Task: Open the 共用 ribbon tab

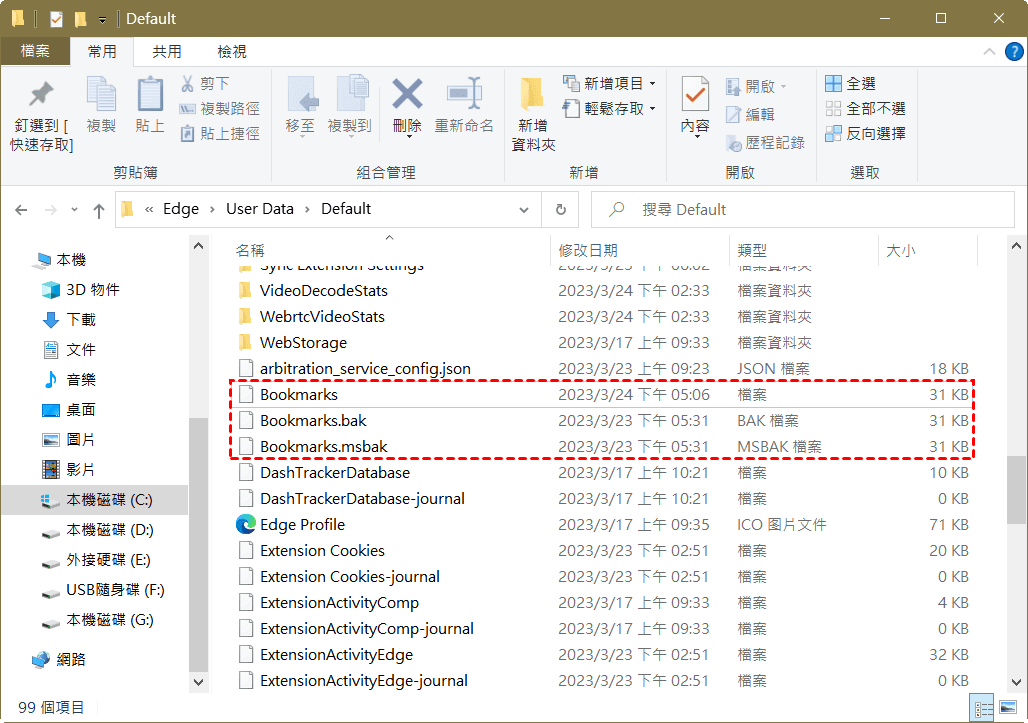Action: pyautogui.click(x=167, y=51)
